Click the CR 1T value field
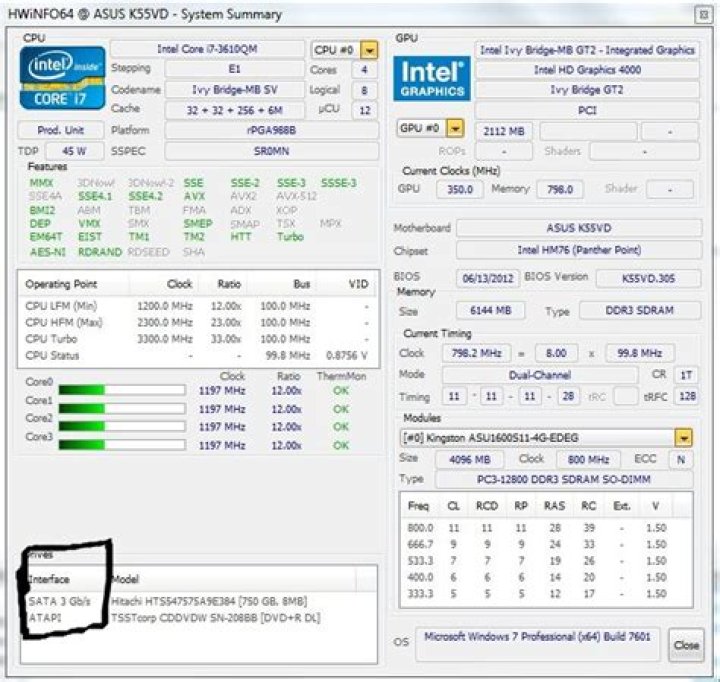 pos(686,375)
